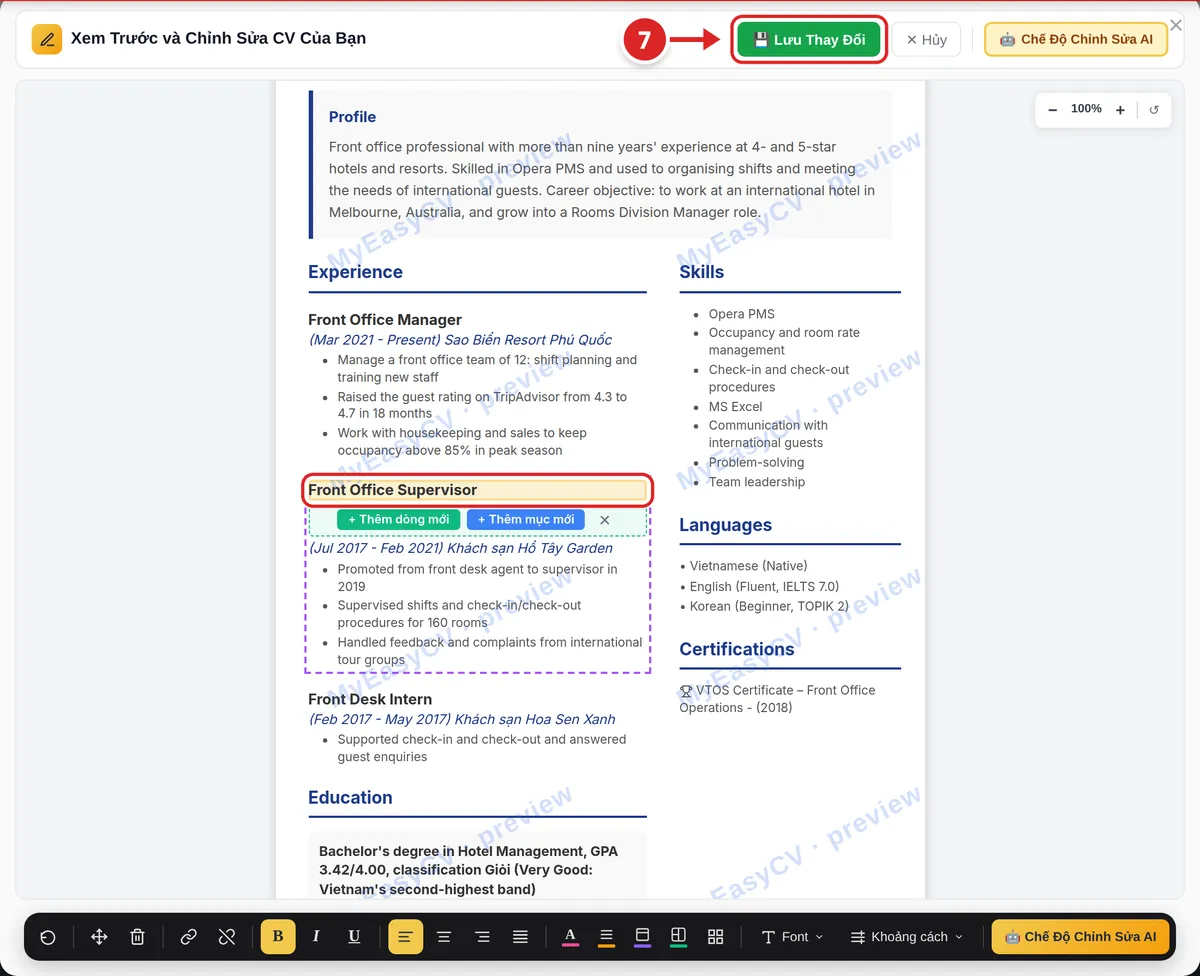Remove the link with the unlink icon
This screenshot has height=976, width=1200.
tap(227, 937)
